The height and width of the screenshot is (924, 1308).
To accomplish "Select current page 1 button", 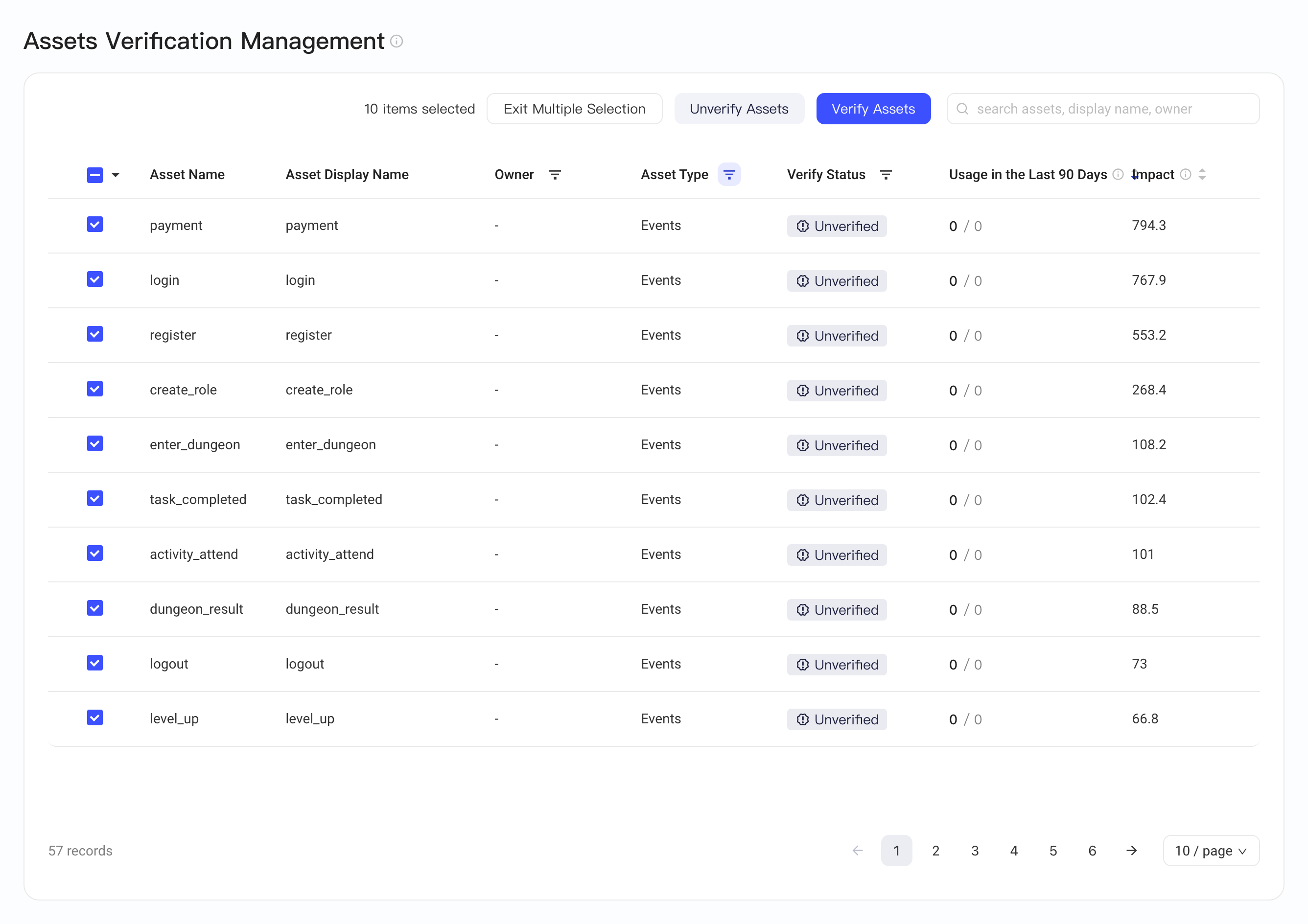I will point(896,851).
